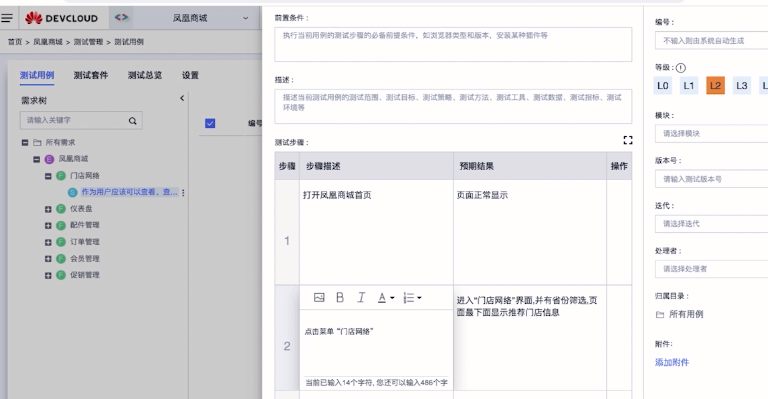Expand the 订单管理 tree node
This screenshot has width=768, height=399.
tap(48, 242)
